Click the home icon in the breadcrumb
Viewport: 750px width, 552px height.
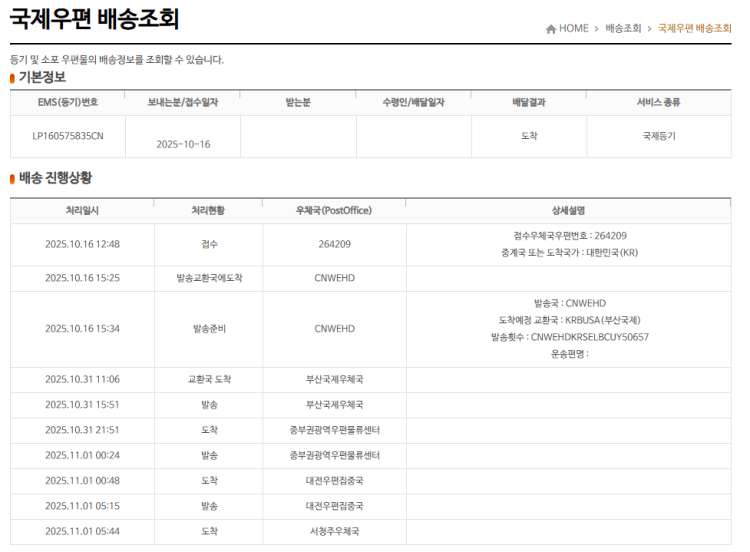click(551, 29)
